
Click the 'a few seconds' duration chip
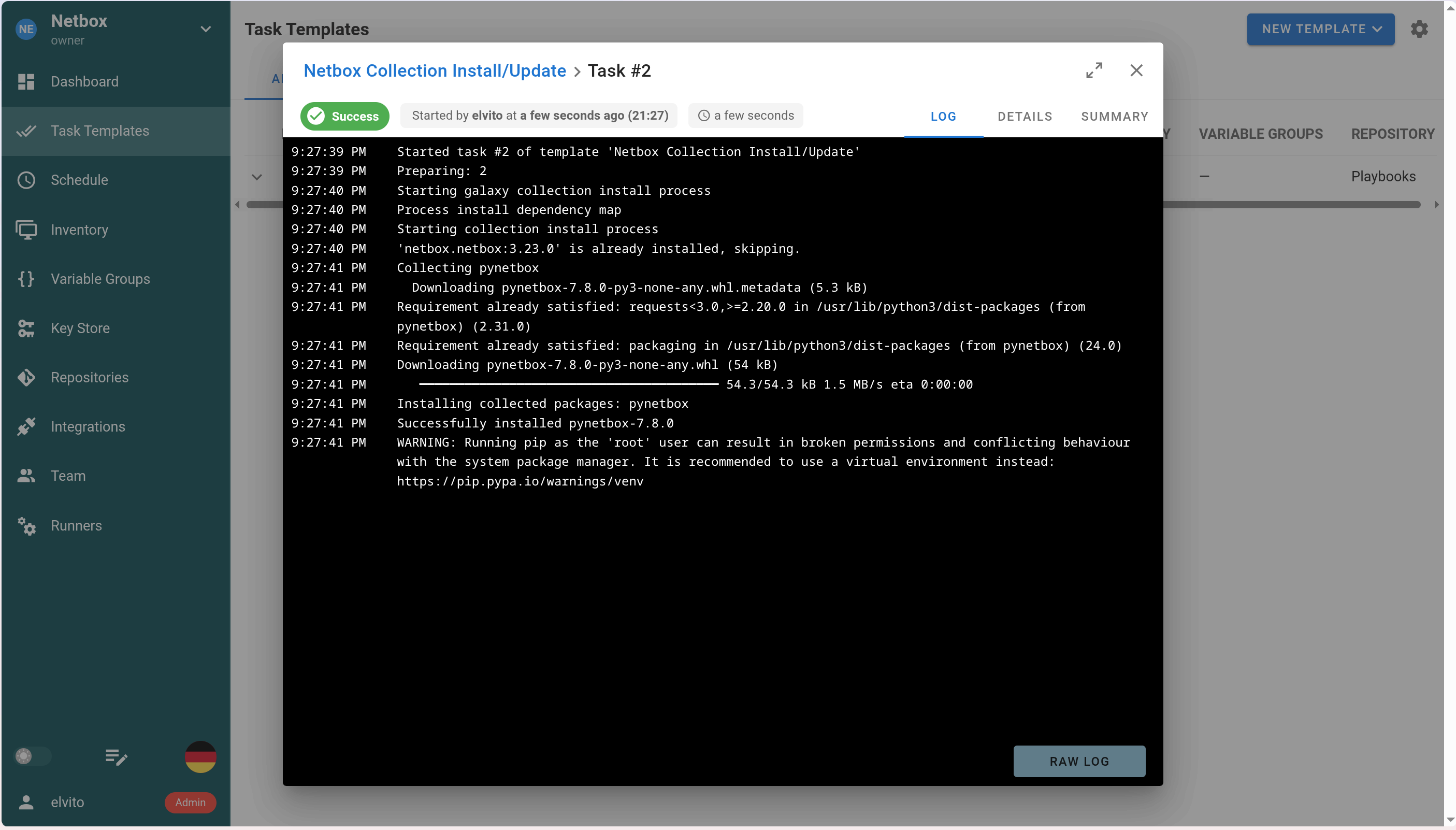[745, 116]
